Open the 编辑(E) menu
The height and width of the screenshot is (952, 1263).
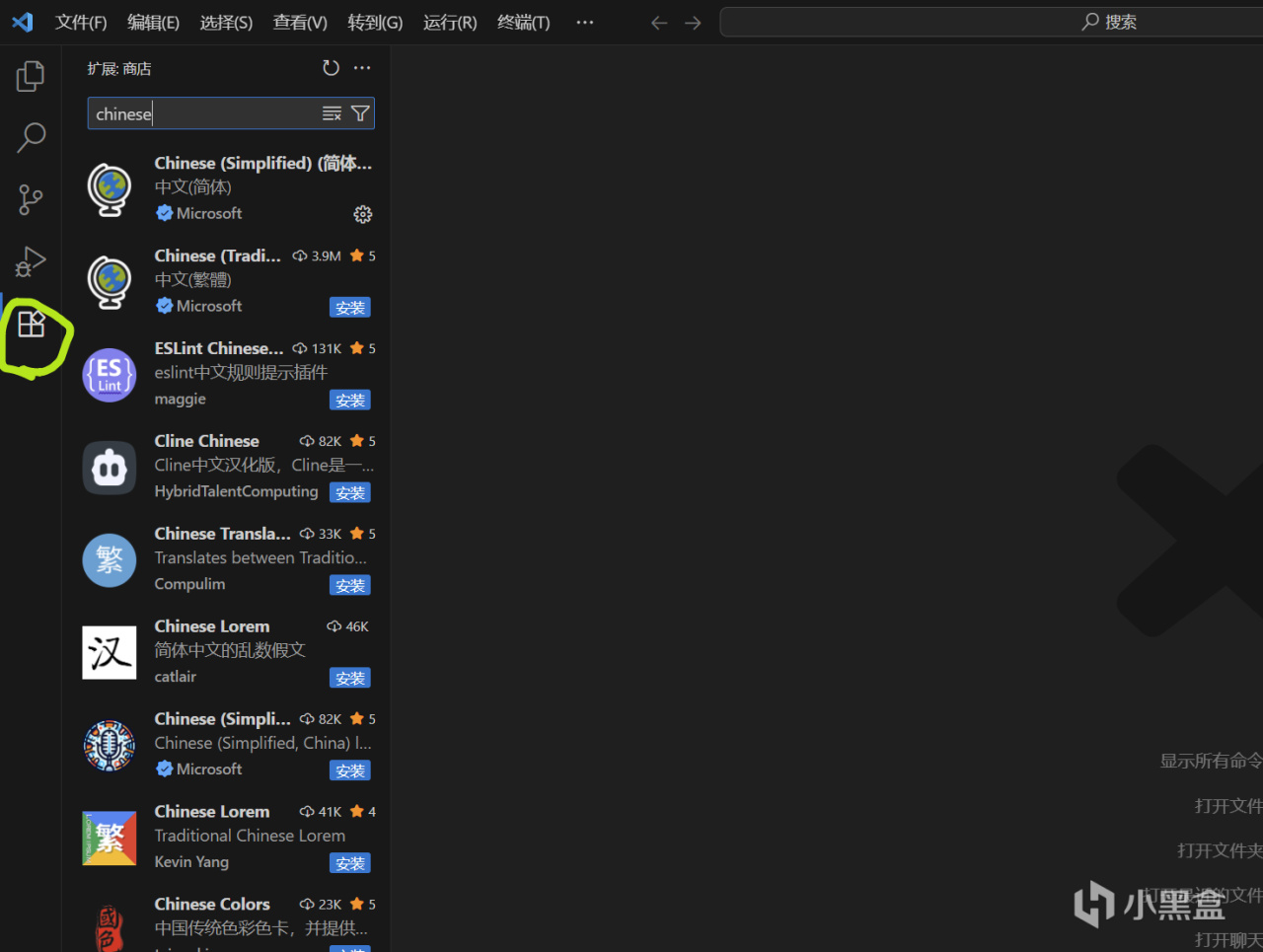coord(153,22)
